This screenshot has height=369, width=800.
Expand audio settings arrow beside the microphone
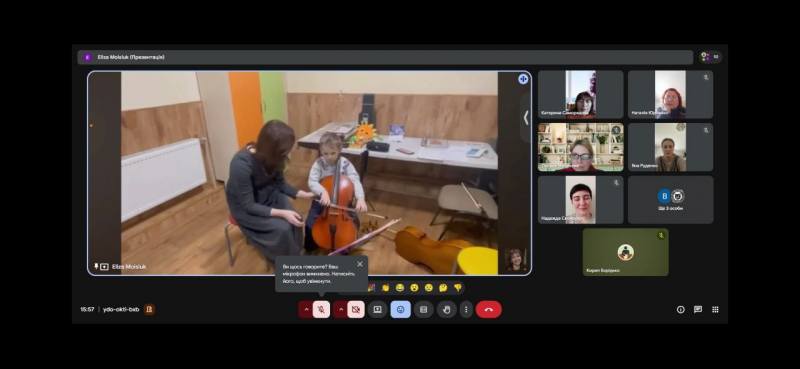pyautogui.click(x=306, y=309)
